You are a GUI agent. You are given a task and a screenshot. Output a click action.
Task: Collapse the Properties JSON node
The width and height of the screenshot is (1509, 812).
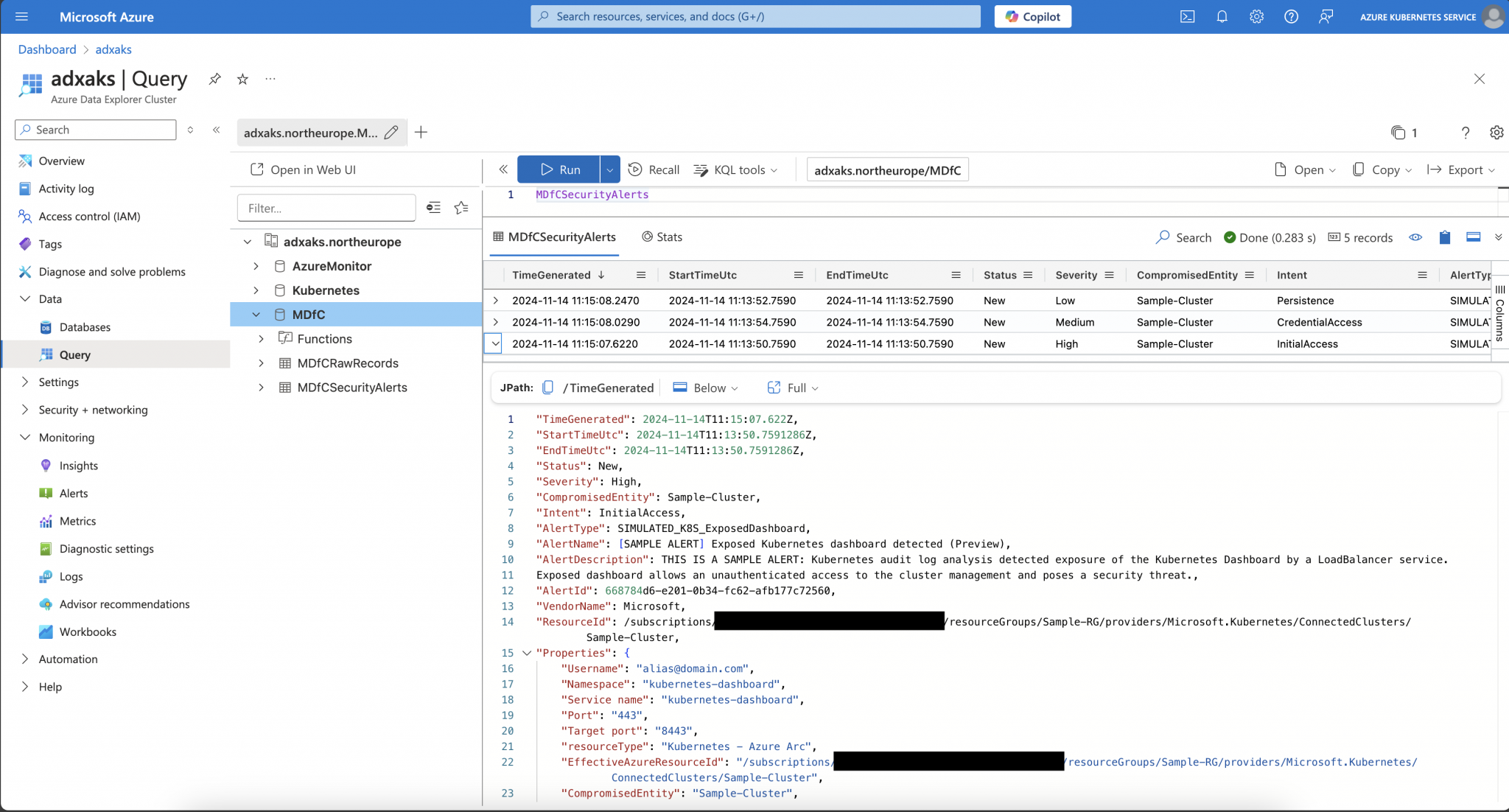[x=527, y=653]
